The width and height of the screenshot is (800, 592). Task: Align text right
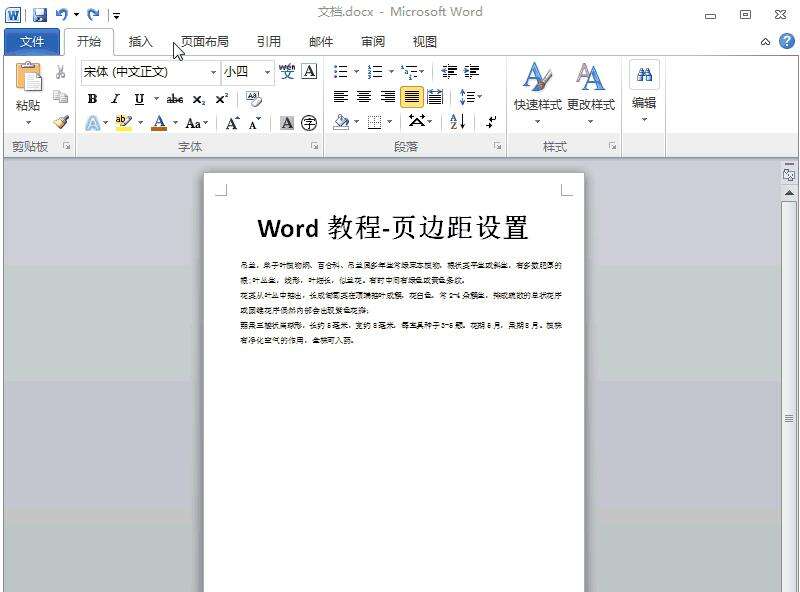388,96
